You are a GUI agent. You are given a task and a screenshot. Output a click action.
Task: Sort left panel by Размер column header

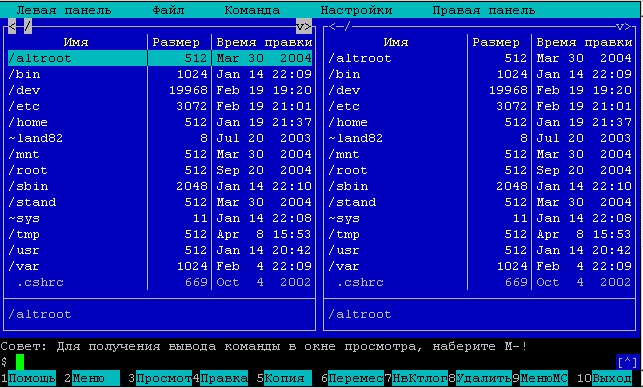(176, 42)
